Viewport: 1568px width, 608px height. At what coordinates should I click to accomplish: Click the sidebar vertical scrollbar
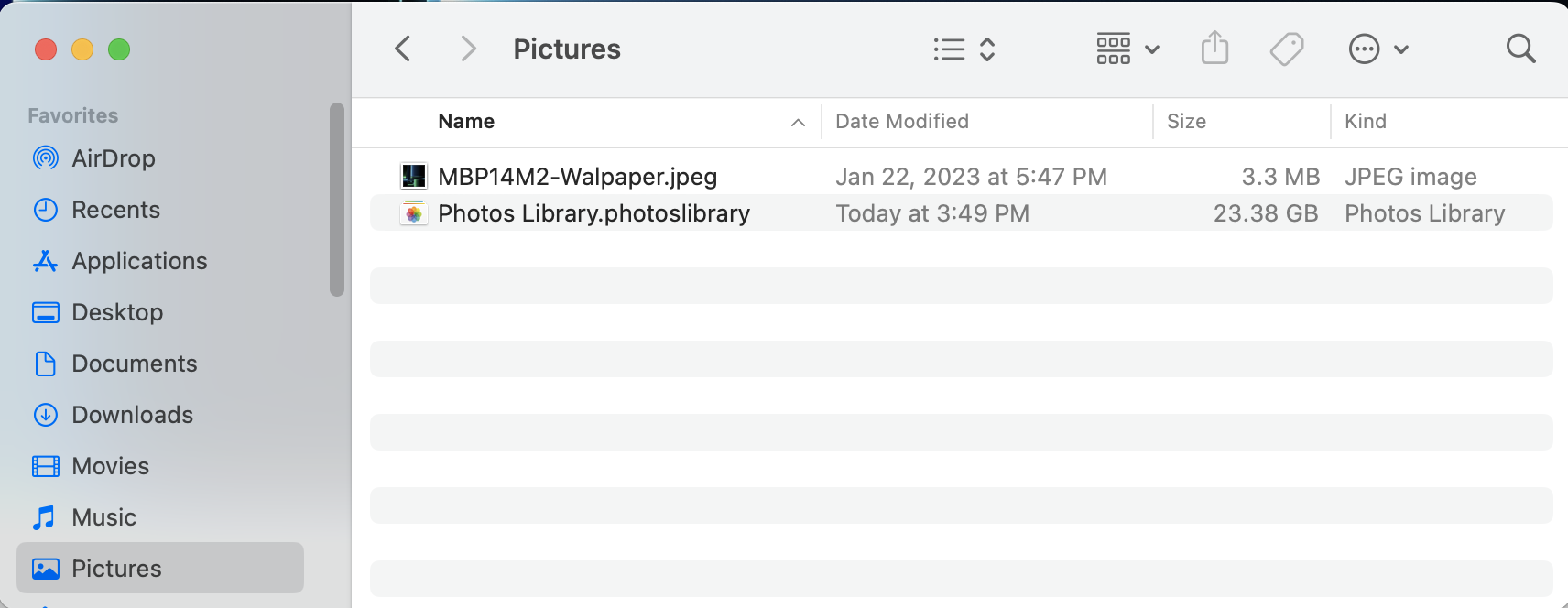tap(337, 200)
